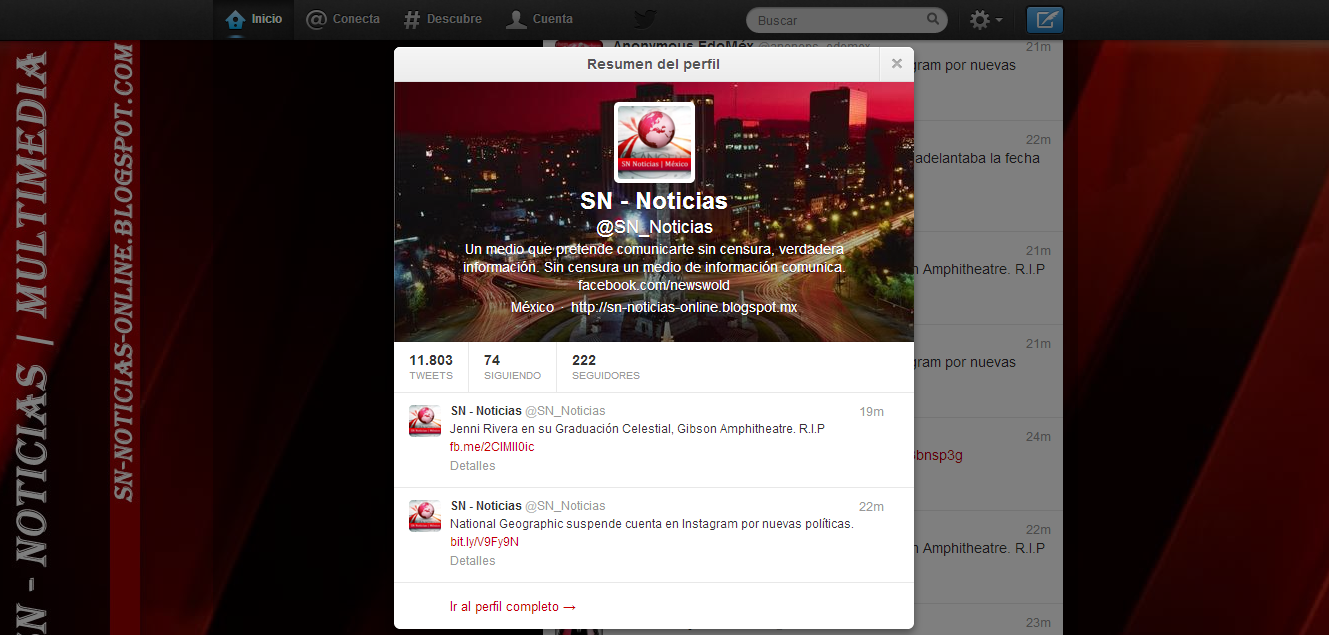1329x635 pixels.
Task: Click the facebook.com/newswold bio text
Action: (654, 285)
